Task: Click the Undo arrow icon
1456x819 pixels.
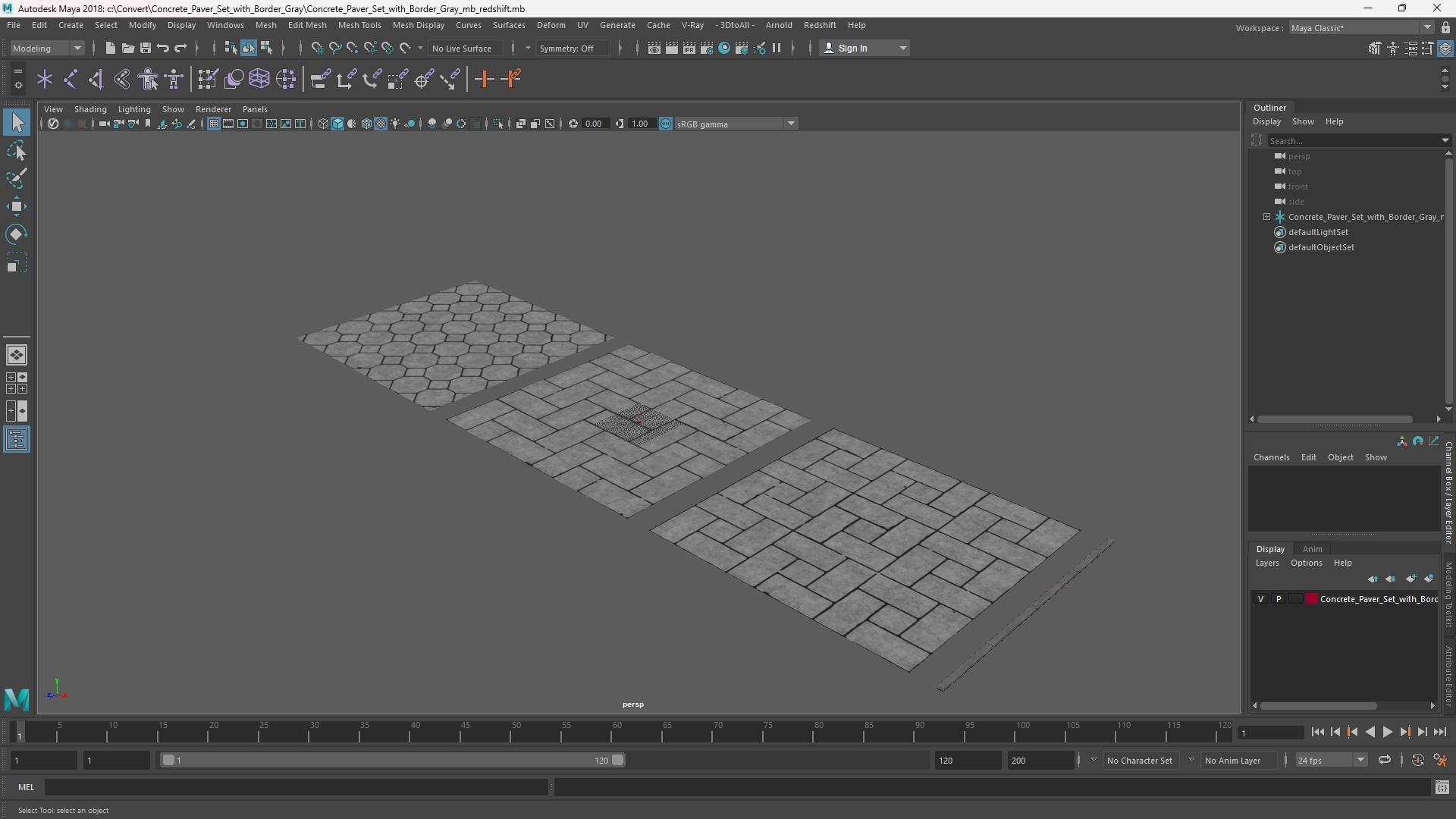Action: (163, 48)
